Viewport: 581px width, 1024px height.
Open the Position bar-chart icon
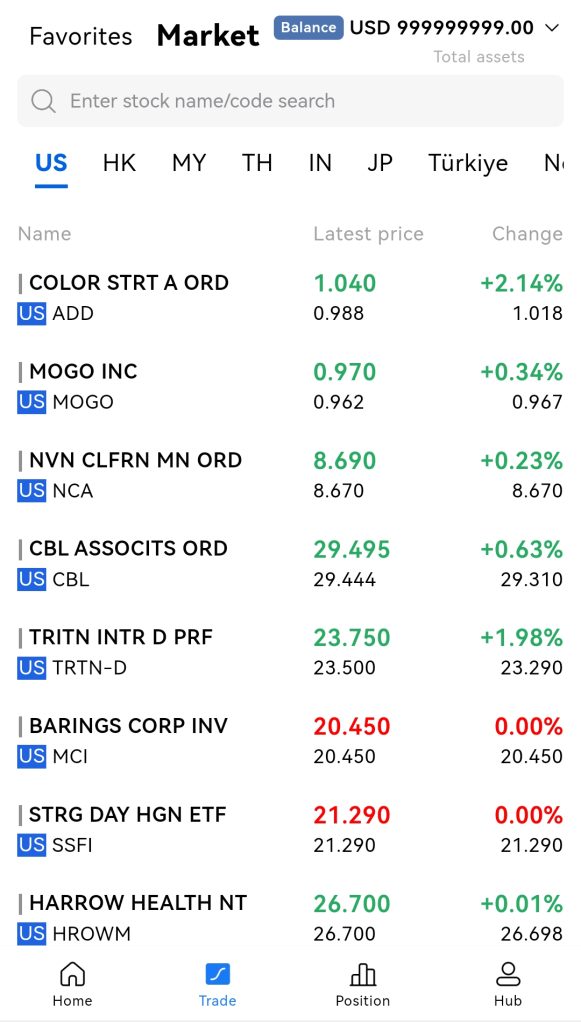click(x=363, y=974)
